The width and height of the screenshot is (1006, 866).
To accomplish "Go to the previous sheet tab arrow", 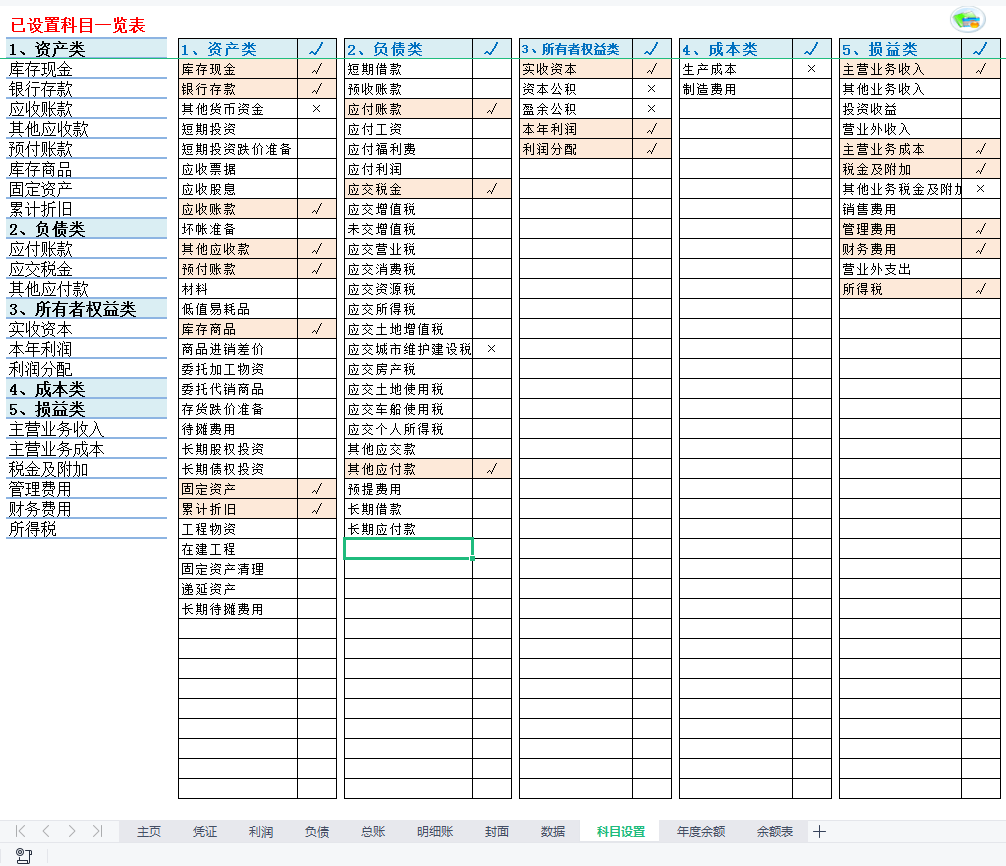I will [x=46, y=831].
